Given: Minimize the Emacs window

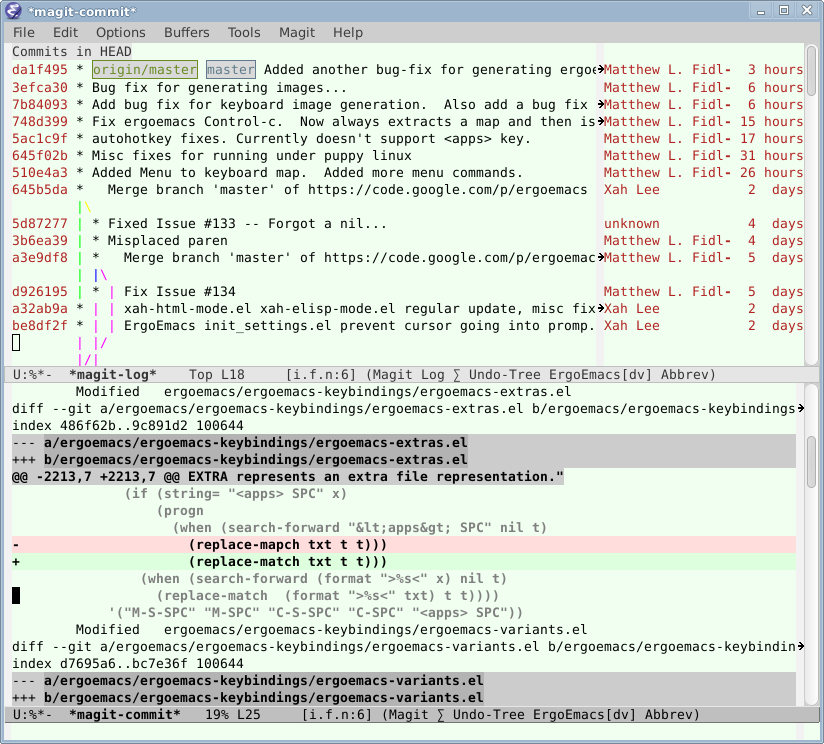Looking at the screenshot, I should [760, 11].
